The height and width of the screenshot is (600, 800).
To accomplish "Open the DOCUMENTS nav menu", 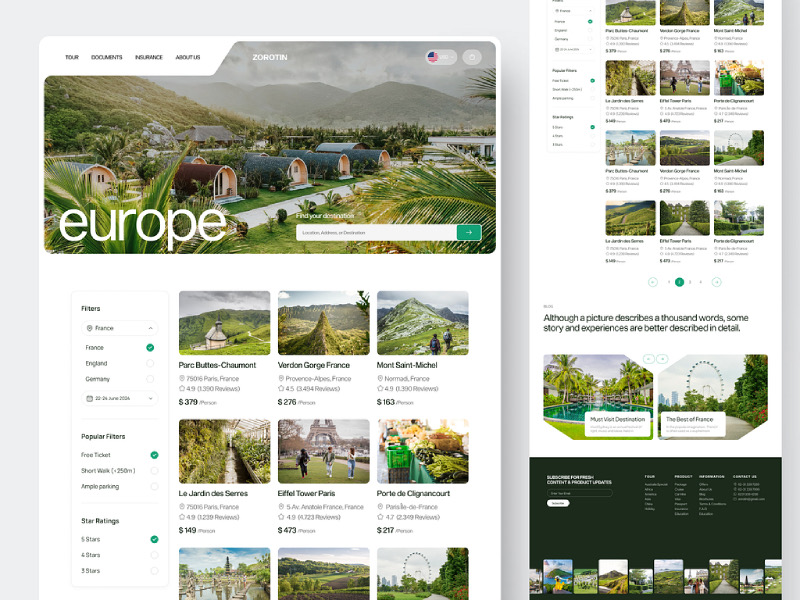I will 107,57.
